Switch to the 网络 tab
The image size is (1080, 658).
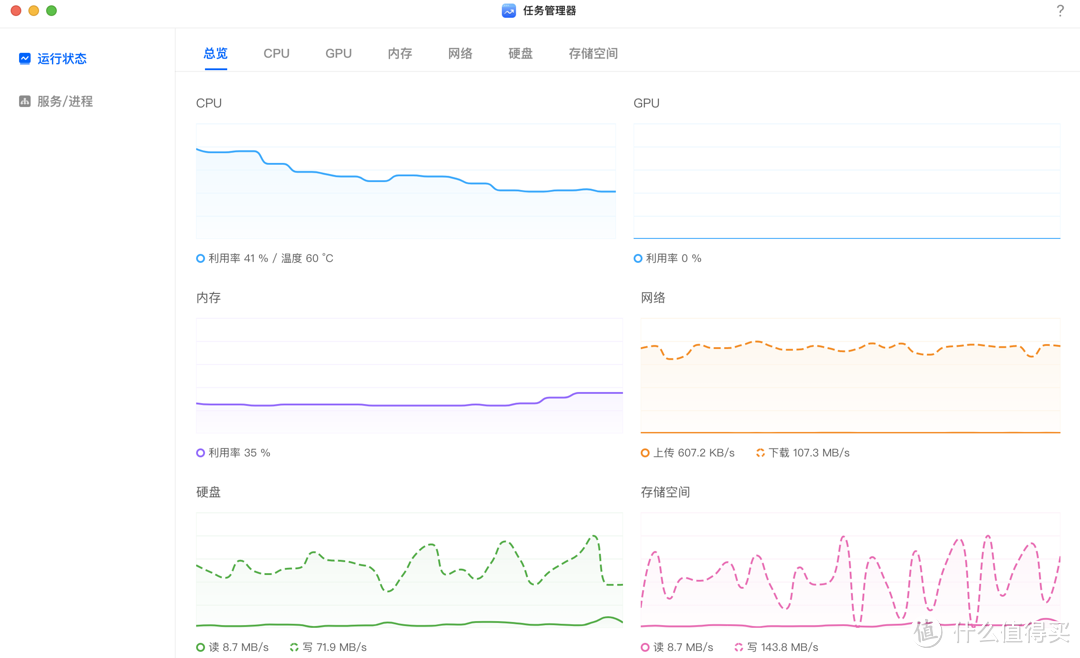[x=460, y=53]
